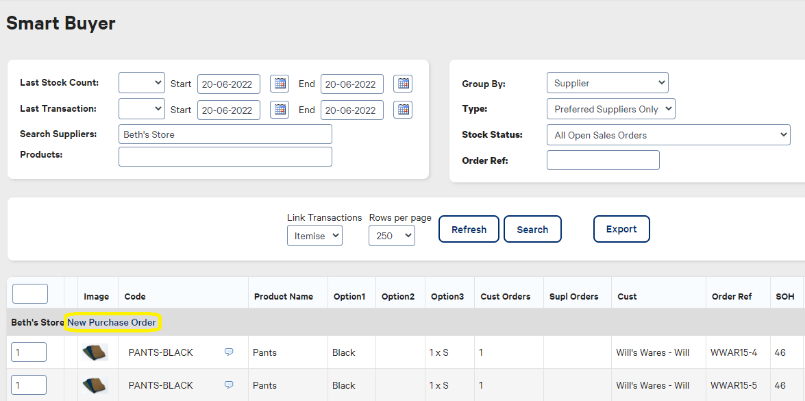Viewport: 805px width, 401px height.
Task: Open calendar for Last Stock Count end date
Action: coord(402,83)
